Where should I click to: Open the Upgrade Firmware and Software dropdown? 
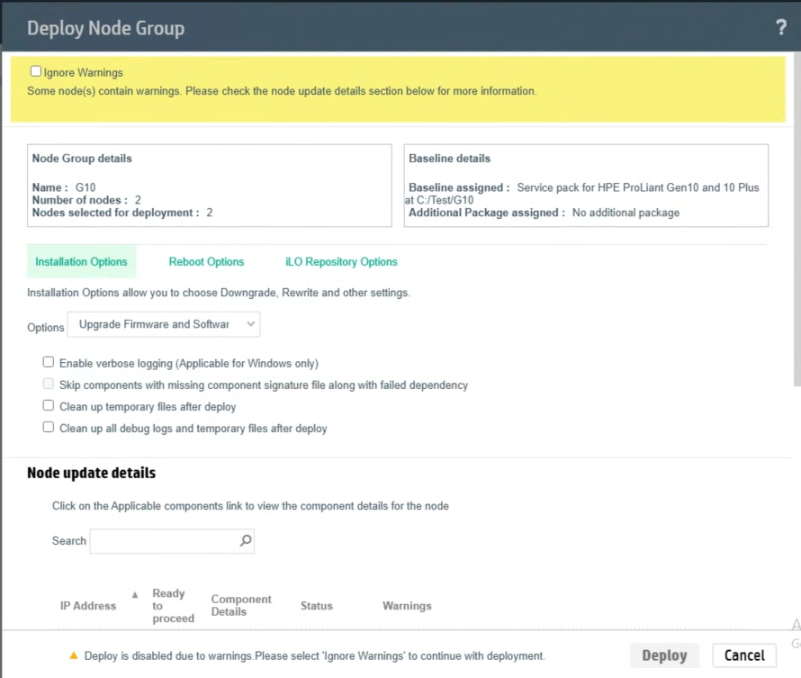point(163,324)
